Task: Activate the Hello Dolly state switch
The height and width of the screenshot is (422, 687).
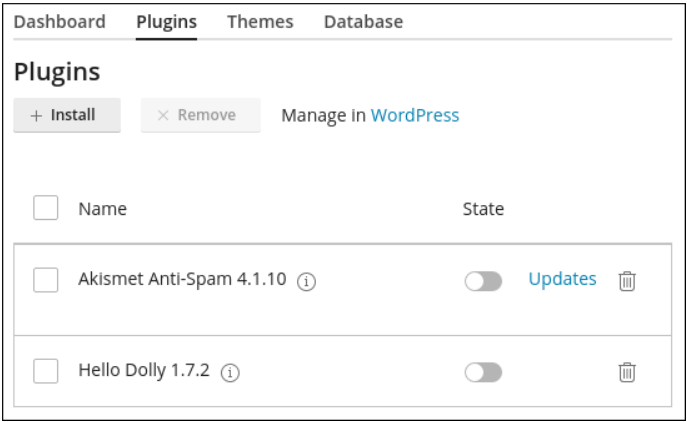Action: (x=483, y=373)
